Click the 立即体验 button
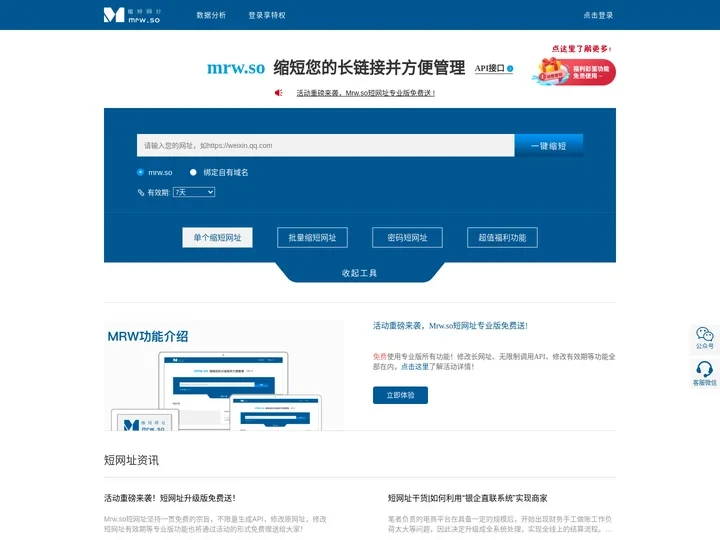Image resolution: width=720 pixels, height=540 pixels. tap(400, 395)
